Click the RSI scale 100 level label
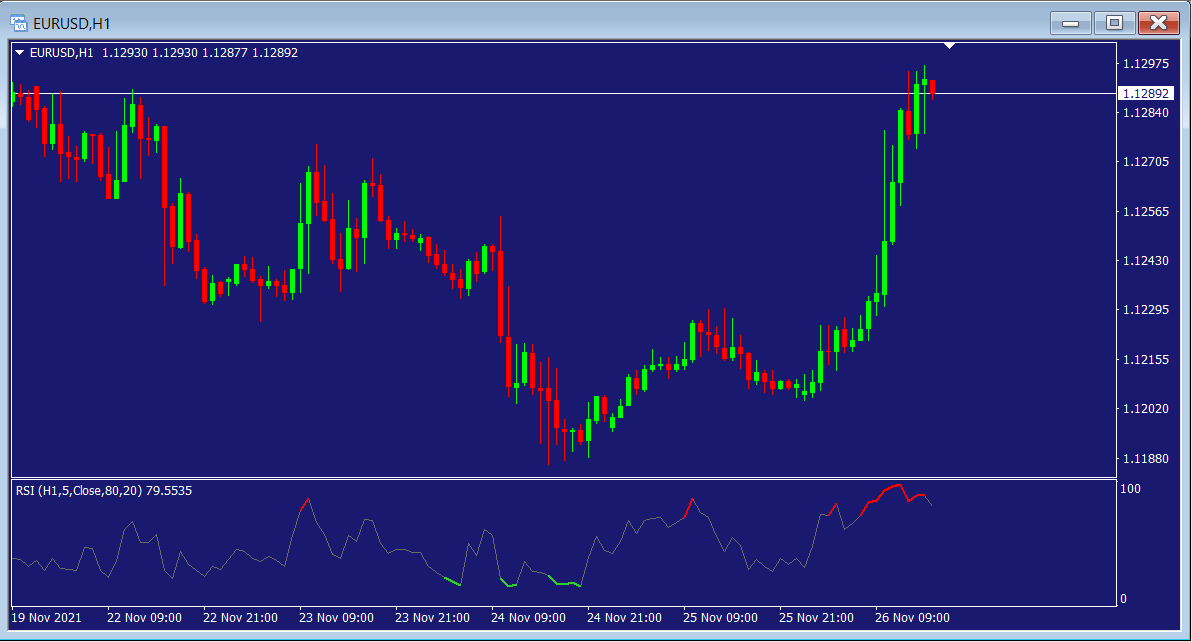Screen dimensions: 1192x642 point(1130,489)
